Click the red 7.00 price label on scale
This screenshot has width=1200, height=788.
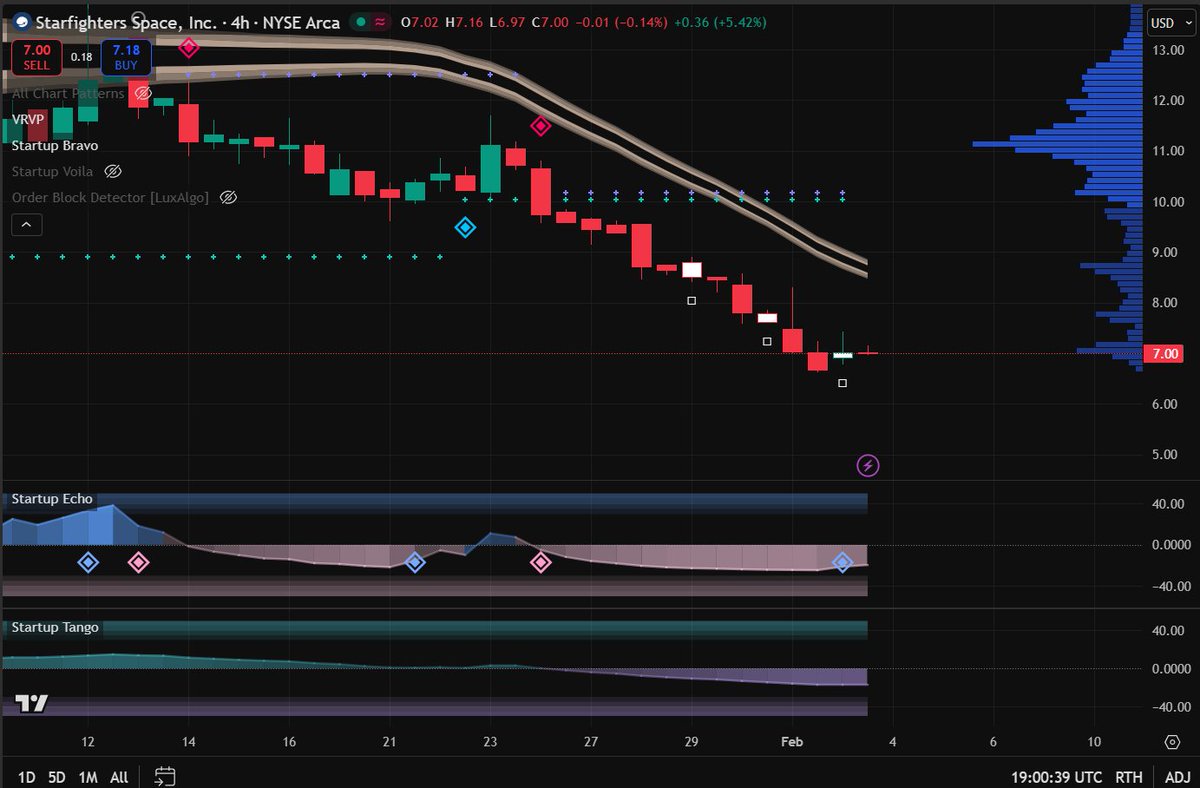[1163, 353]
